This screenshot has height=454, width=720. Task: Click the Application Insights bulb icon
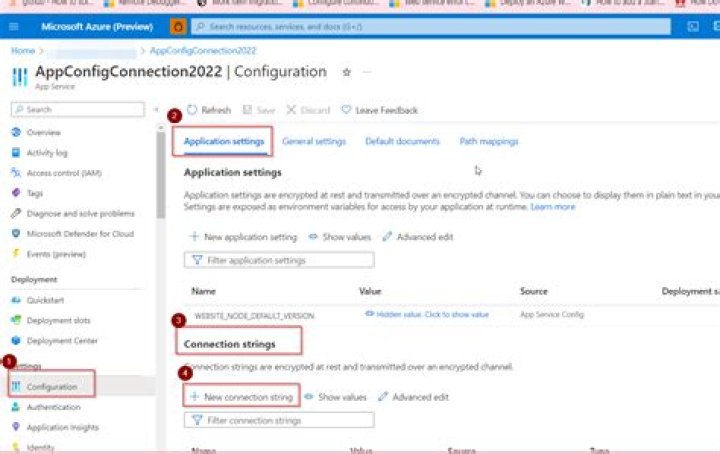(16, 427)
